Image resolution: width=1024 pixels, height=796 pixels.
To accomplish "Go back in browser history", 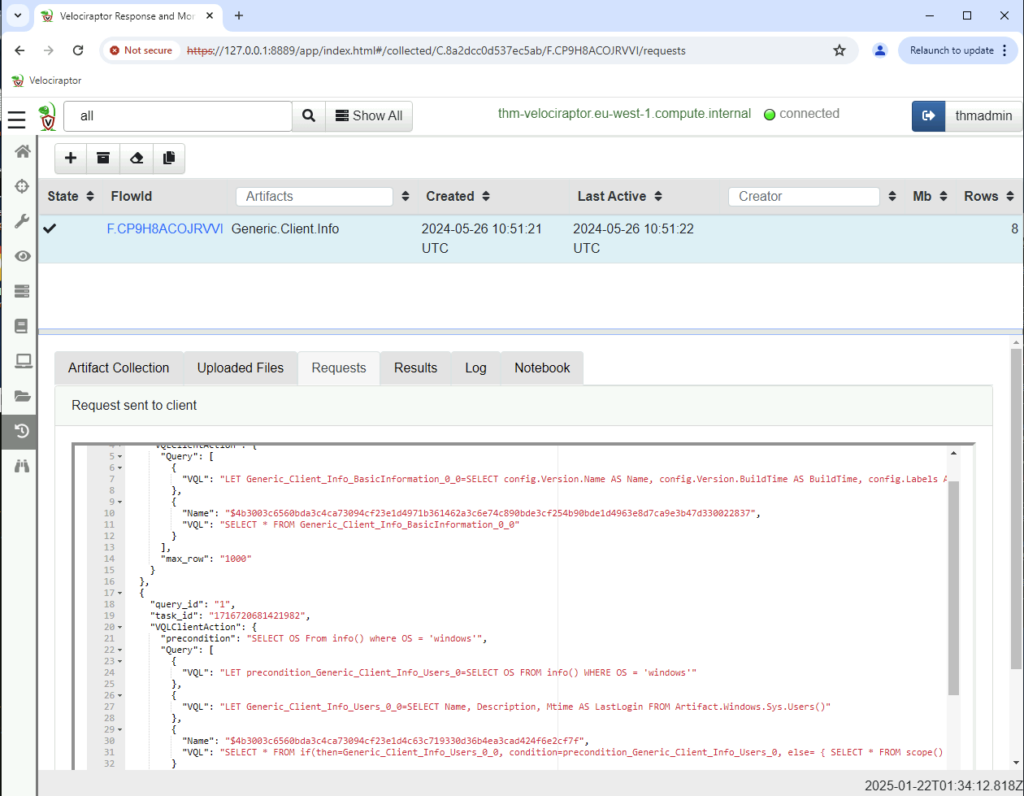I will click(x=20, y=50).
